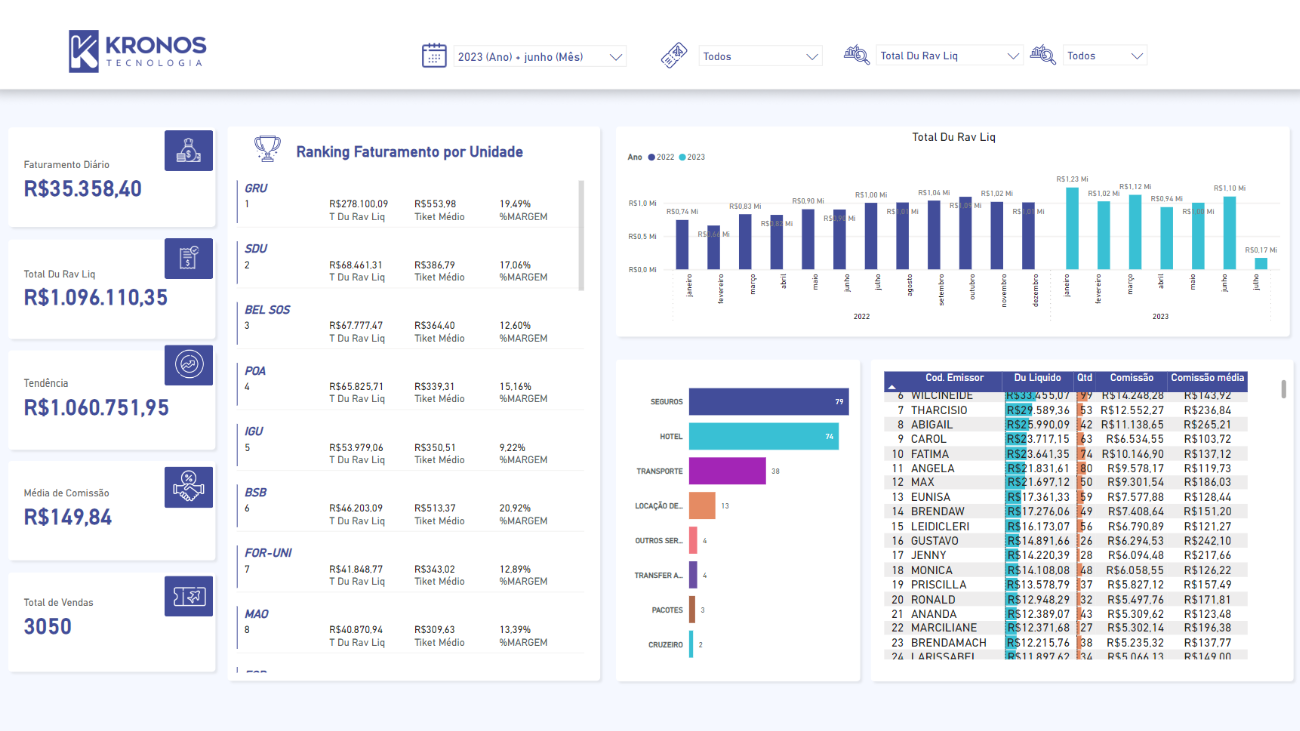Sort table by Comissão column header
The width and height of the screenshot is (1300, 731).
coord(1131,378)
